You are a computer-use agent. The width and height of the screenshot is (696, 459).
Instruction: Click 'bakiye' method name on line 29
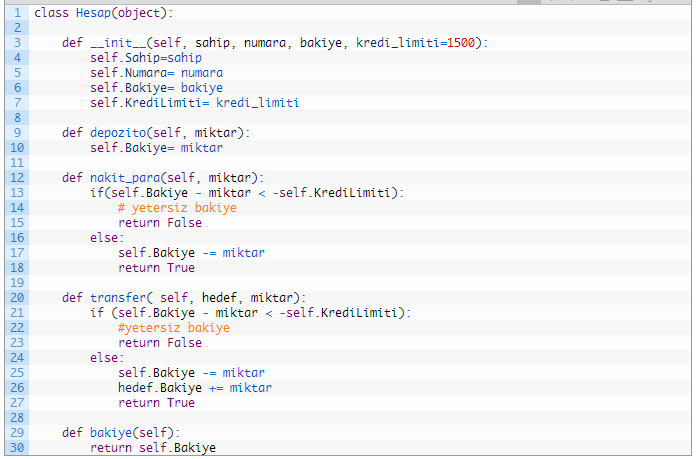coord(111,433)
